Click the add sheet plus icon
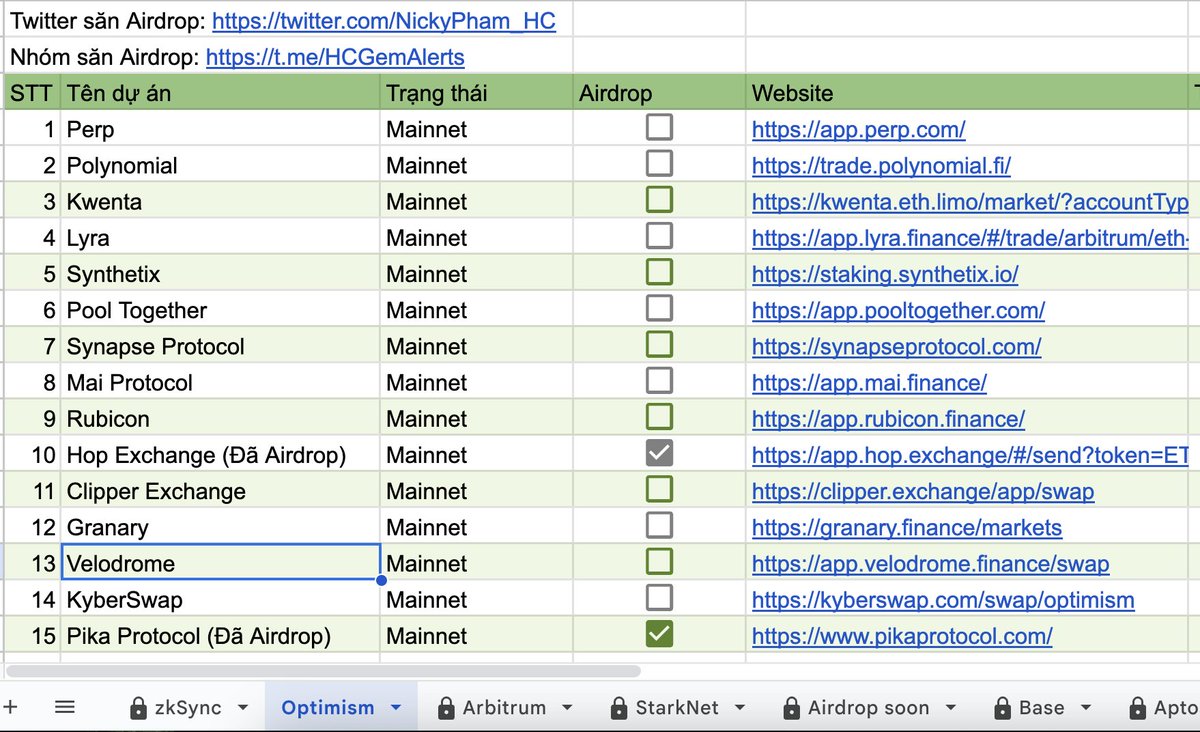This screenshot has width=1200, height=732. 10,706
